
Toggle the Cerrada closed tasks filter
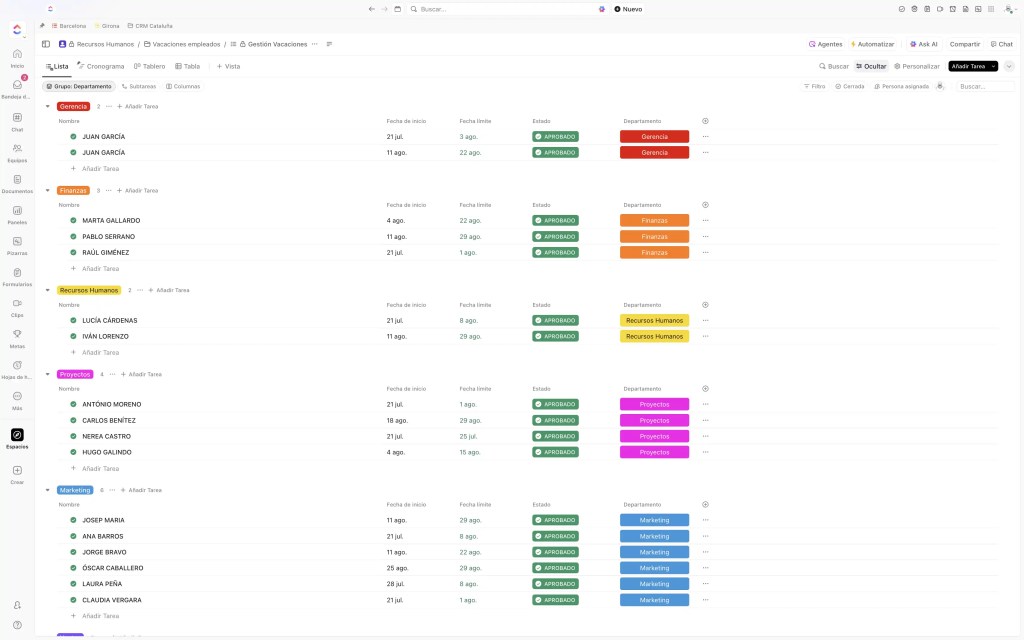point(849,86)
